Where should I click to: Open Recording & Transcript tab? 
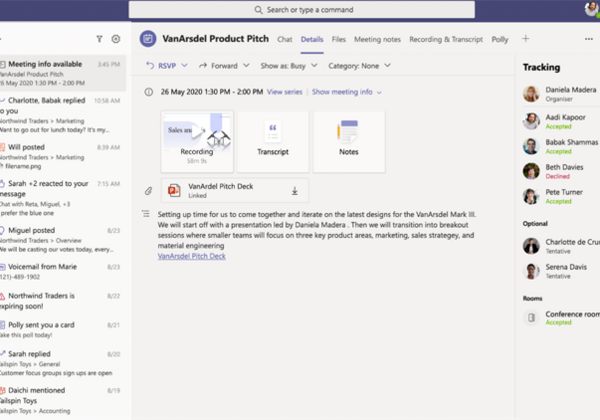click(x=446, y=39)
